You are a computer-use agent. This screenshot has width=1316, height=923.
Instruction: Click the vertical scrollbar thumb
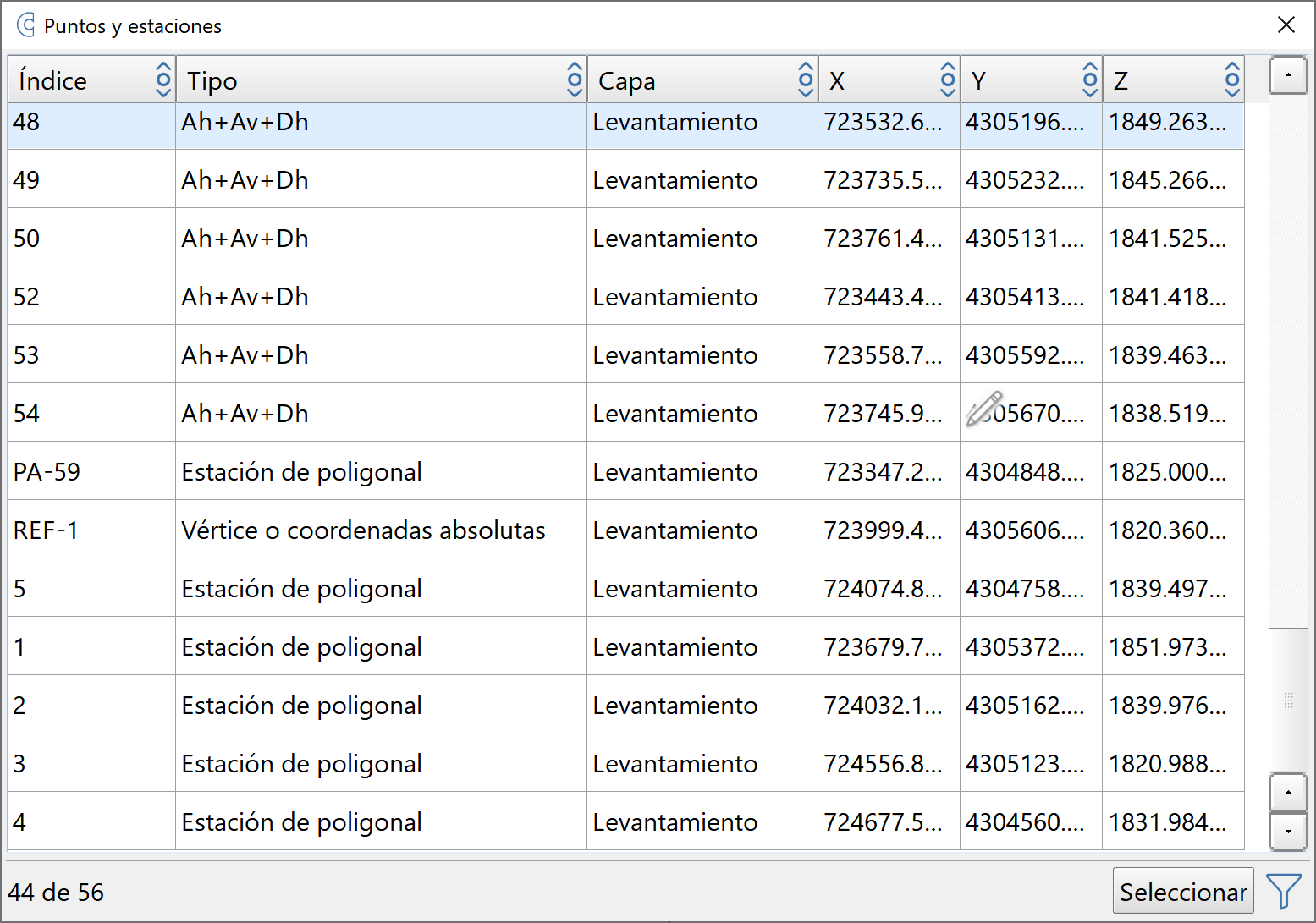(1288, 700)
